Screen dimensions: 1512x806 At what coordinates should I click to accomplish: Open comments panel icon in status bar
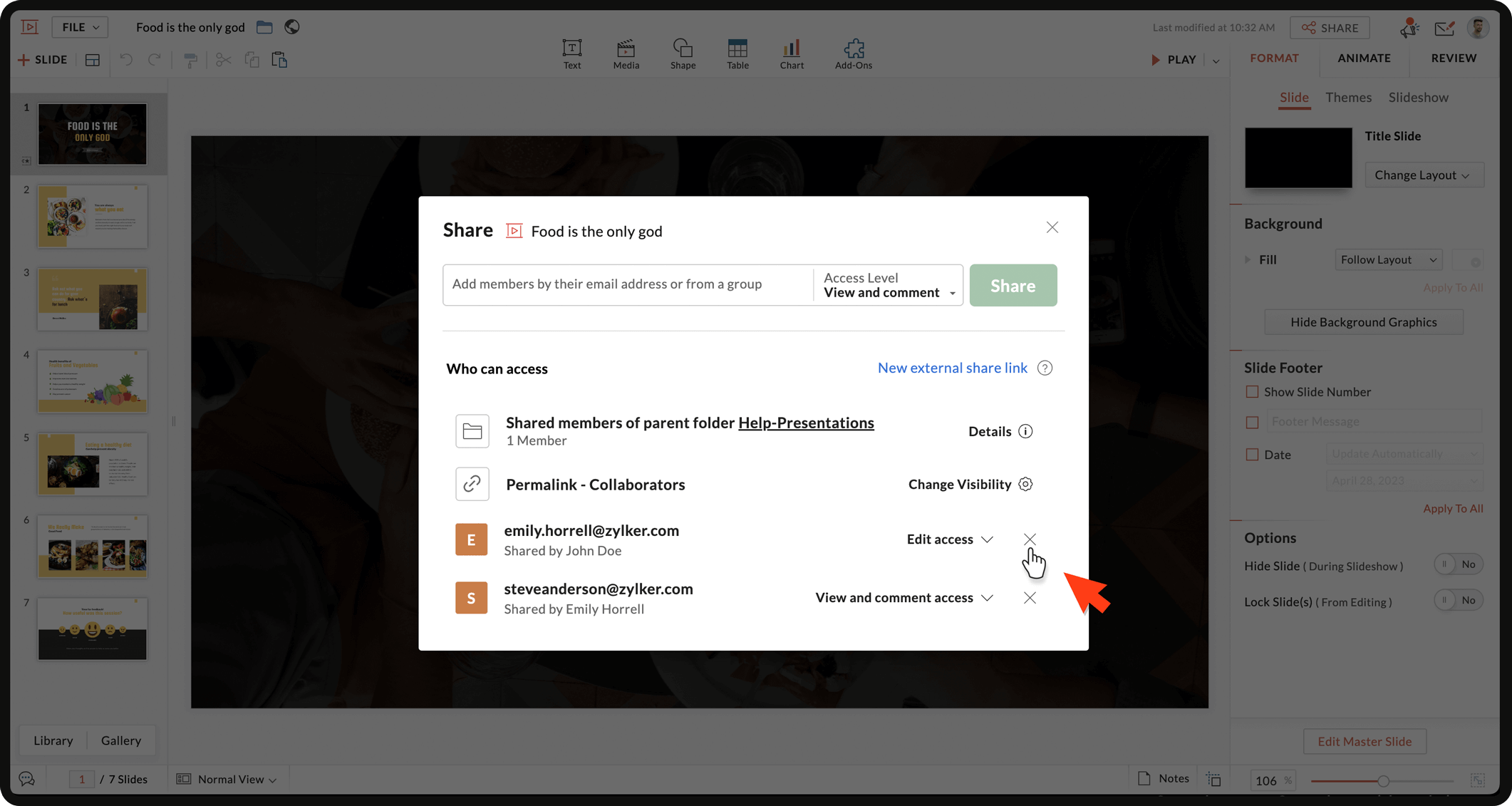27,779
